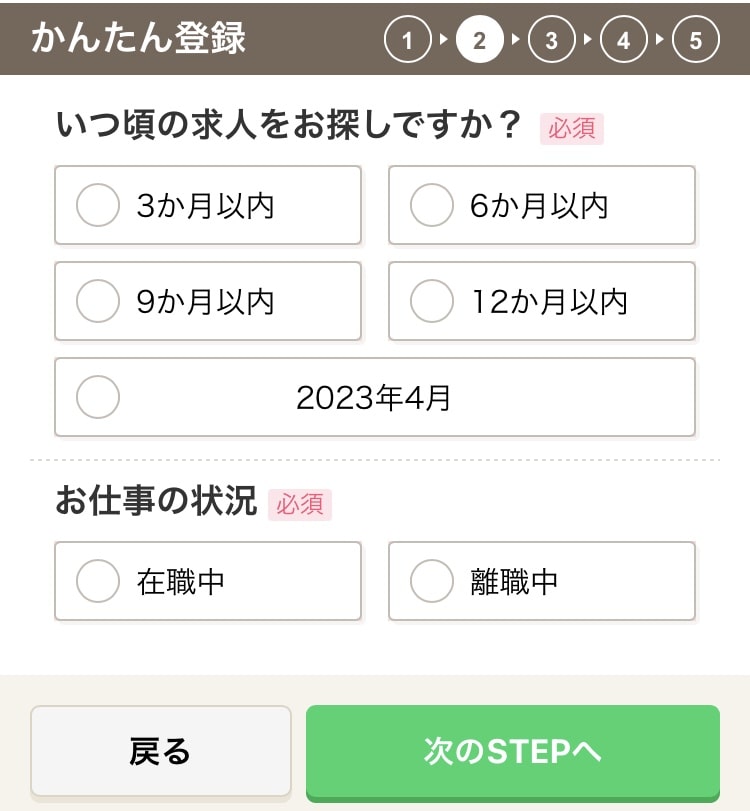Click the 必須 badge beside the job-timing question

click(572, 128)
